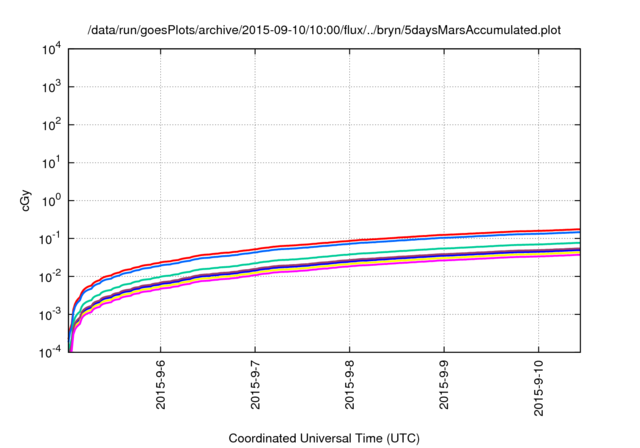The height and width of the screenshot is (448, 640).
Task: Click the magenta curve's right end
Action: [x=578, y=255]
